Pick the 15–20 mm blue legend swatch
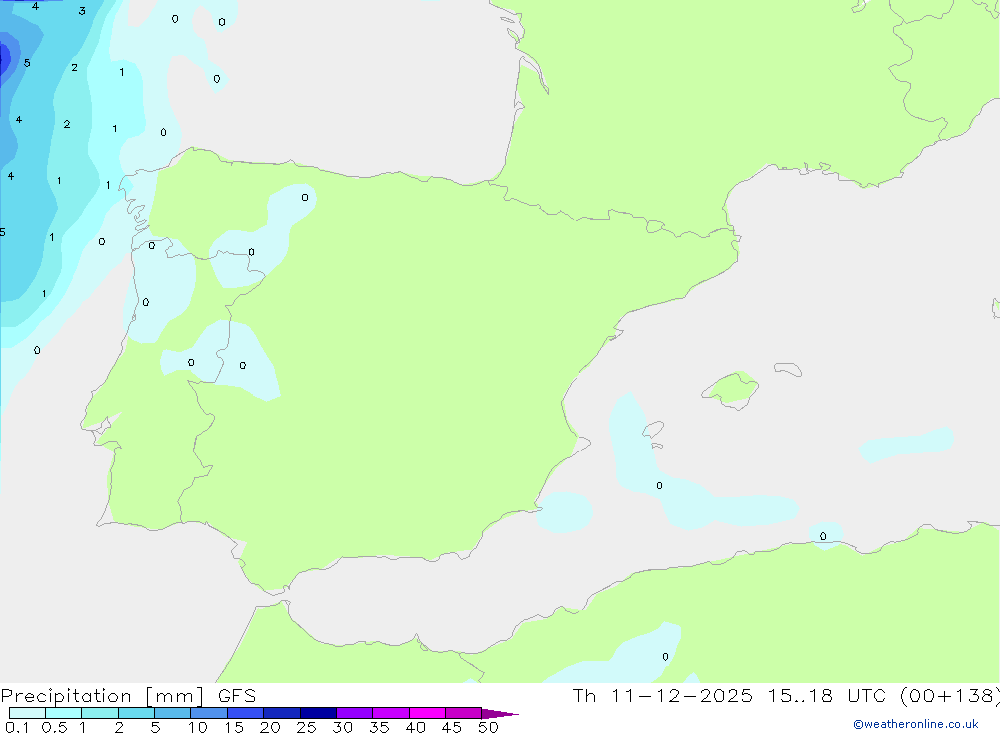This screenshot has height=733, width=1000. click(x=245, y=713)
